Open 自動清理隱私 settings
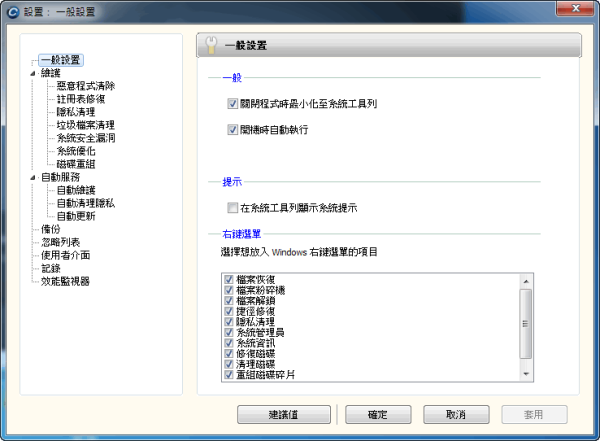The width and height of the screenshot is (600, 441). (x=86, y=203)
